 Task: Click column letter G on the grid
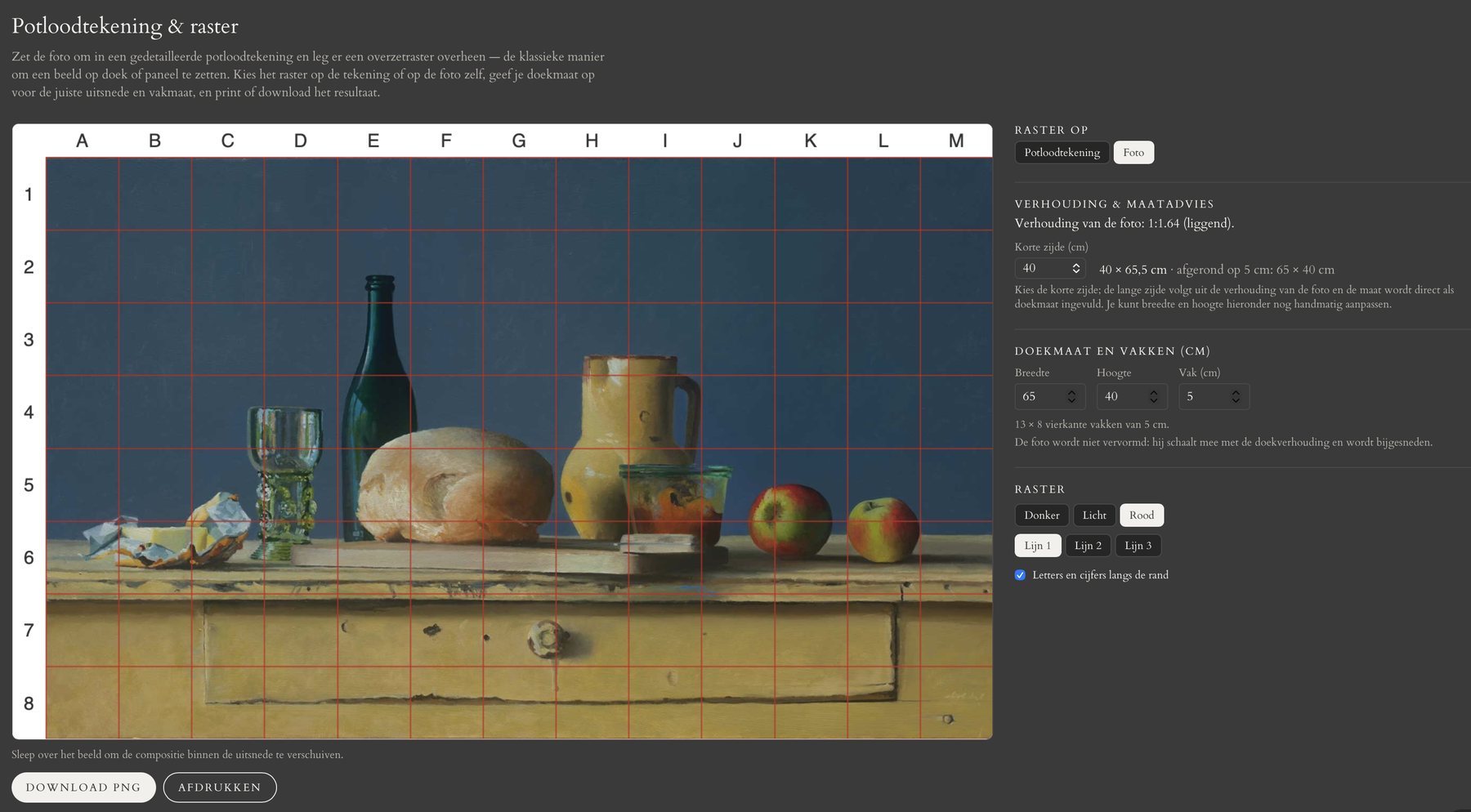click(x=519, y=141)
